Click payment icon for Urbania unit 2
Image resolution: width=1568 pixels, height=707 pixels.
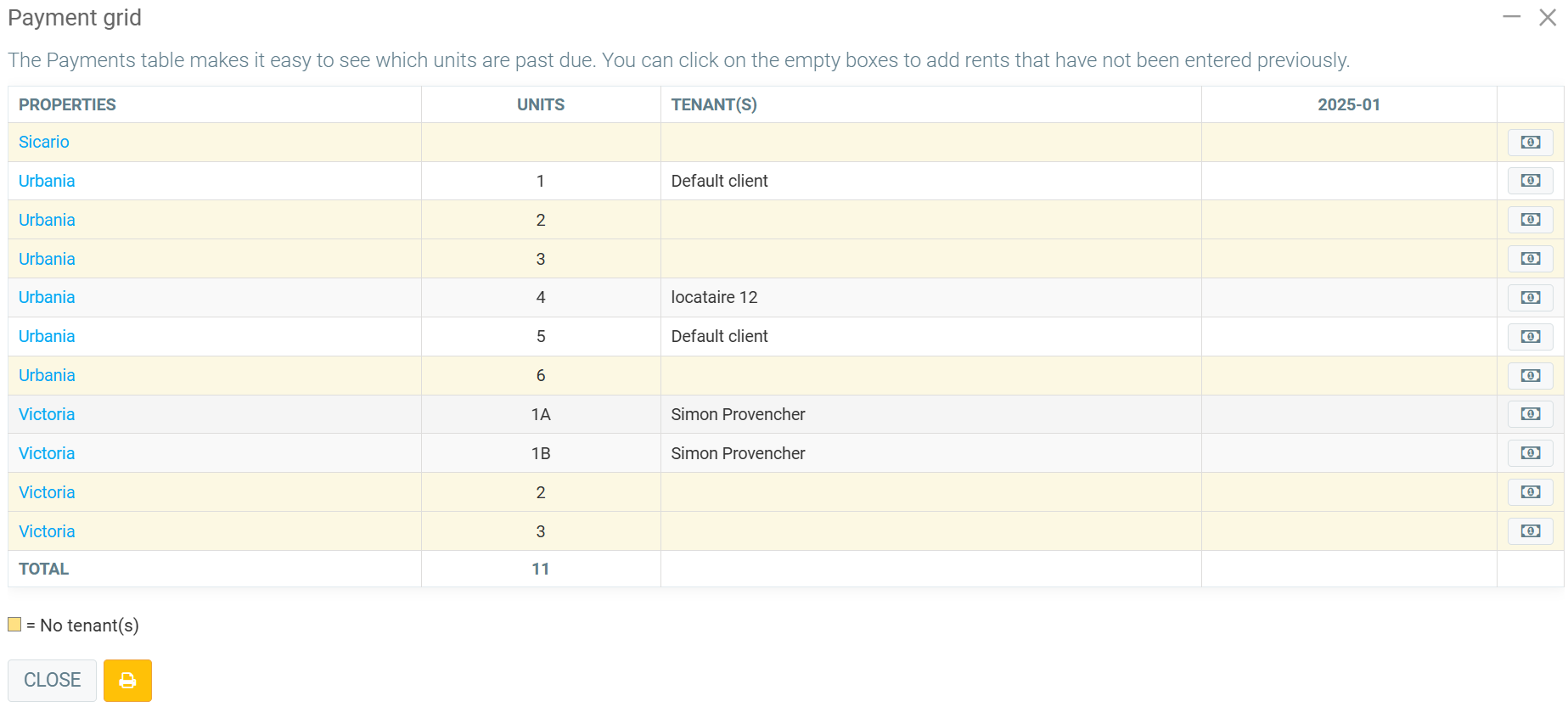pyautogui.click(x=1530, y=220)
